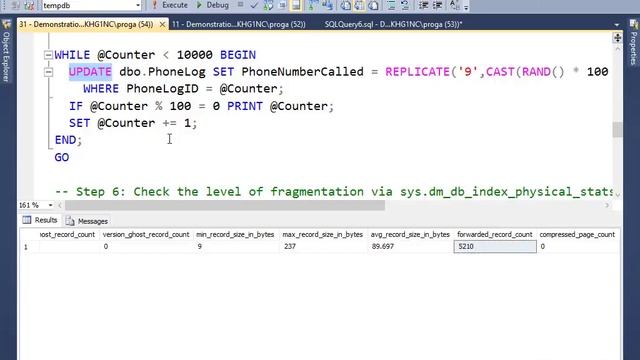This screenshot has height=360, width=640.
Task: Display the estimated execution plan
Action: (x=268, y=5)
